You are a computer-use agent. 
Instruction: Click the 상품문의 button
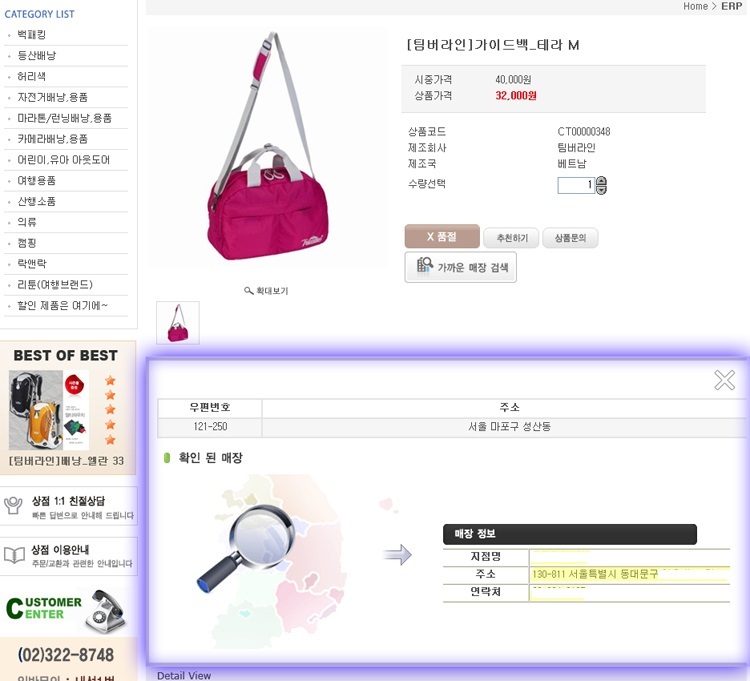(x=570, y=238)
